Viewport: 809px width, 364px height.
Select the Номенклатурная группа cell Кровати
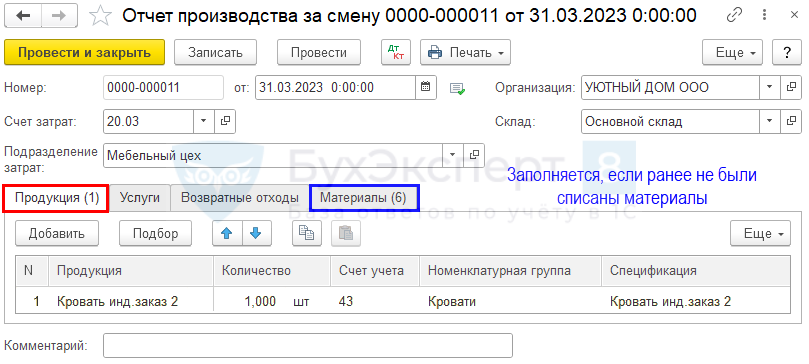511,301
